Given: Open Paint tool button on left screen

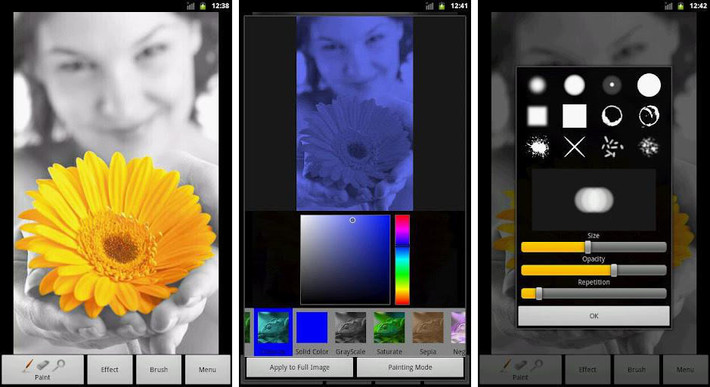Looking at the screenshot, I should click(x=43, y=370).
